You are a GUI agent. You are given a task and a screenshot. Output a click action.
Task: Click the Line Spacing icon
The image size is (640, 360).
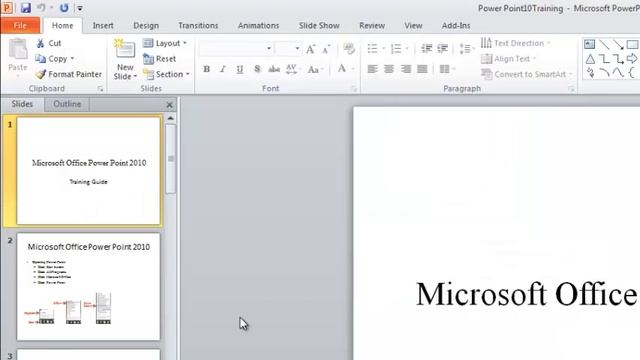tap(465, 49)
